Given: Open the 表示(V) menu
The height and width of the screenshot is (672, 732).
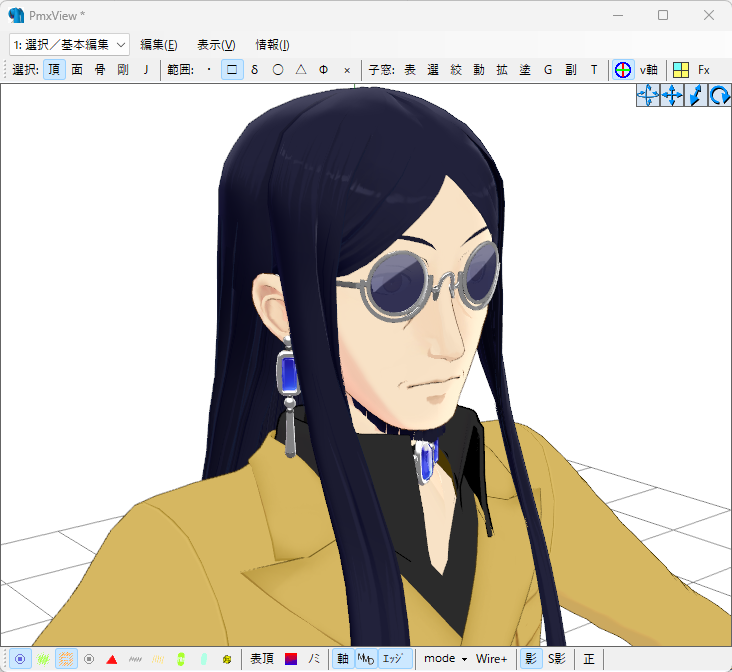Looking at the screenshot, I should coord(216,44).
